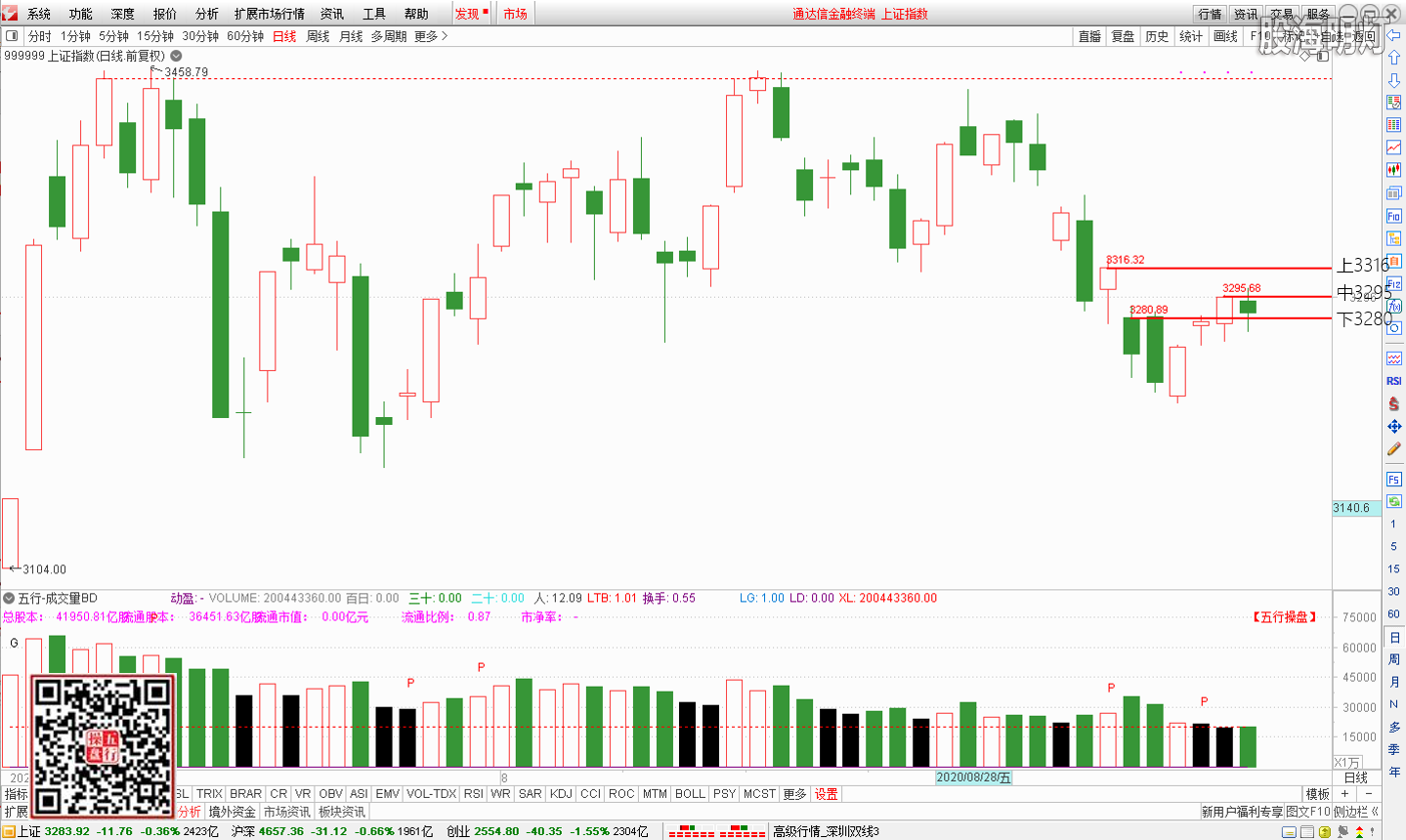
Task: Click the 设置 indicator settings link
Action: [x=827, y=794]
